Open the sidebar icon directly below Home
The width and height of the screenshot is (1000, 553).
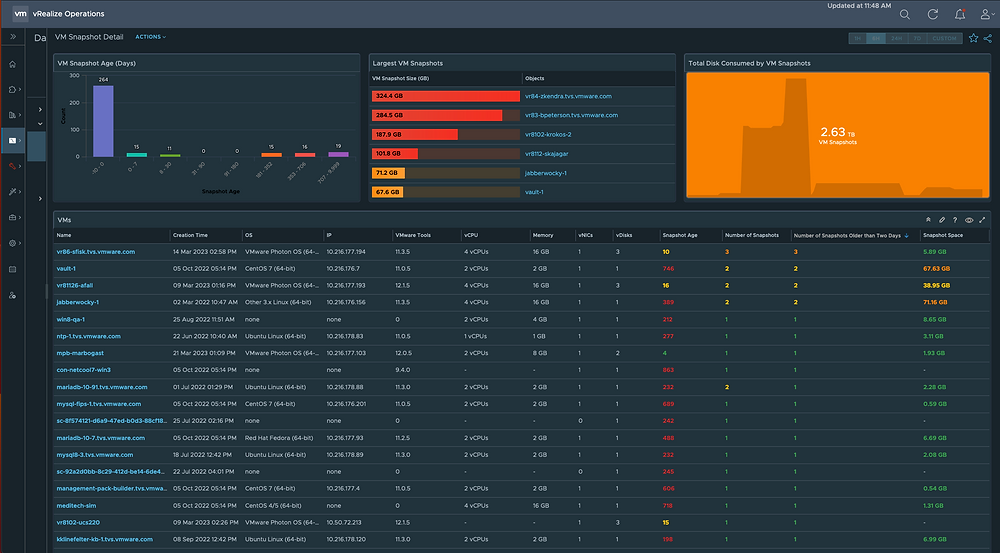pyautogui.click(x=12, y=89)
